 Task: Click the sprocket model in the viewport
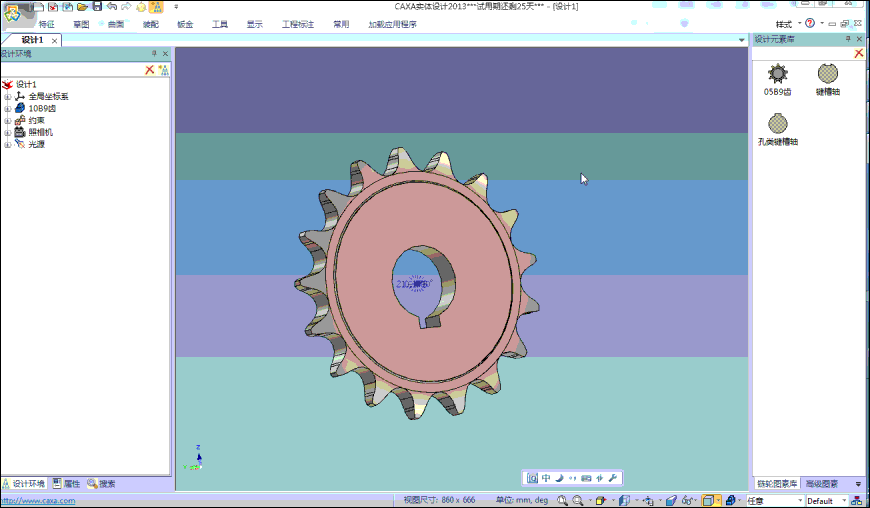point(416,283)
